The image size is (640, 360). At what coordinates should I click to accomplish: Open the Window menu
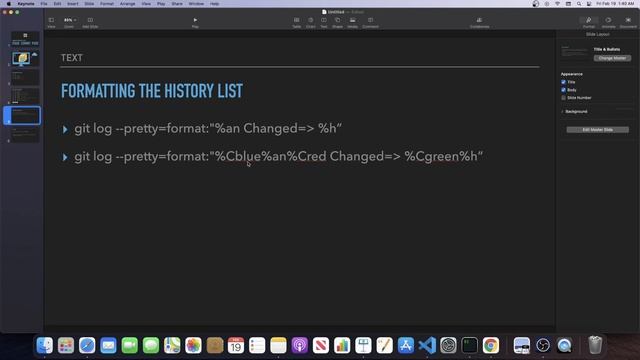196,4
